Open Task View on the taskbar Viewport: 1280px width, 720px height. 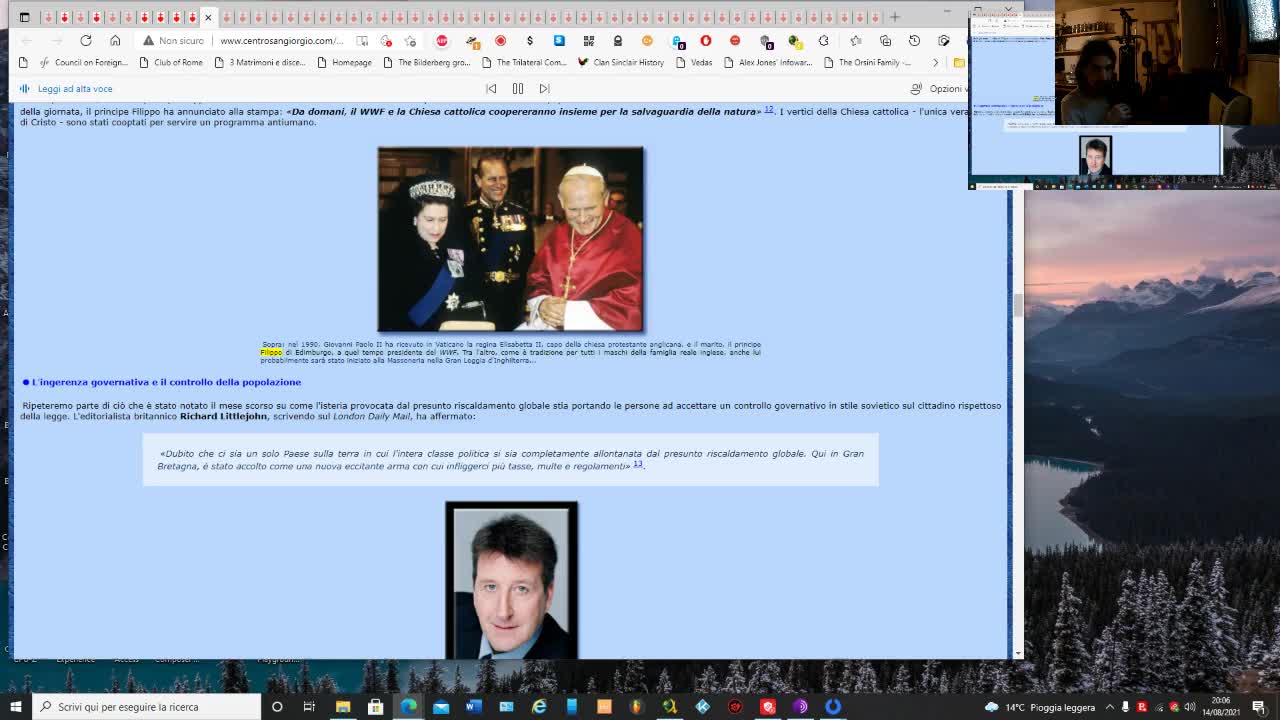tap(309, 707)
